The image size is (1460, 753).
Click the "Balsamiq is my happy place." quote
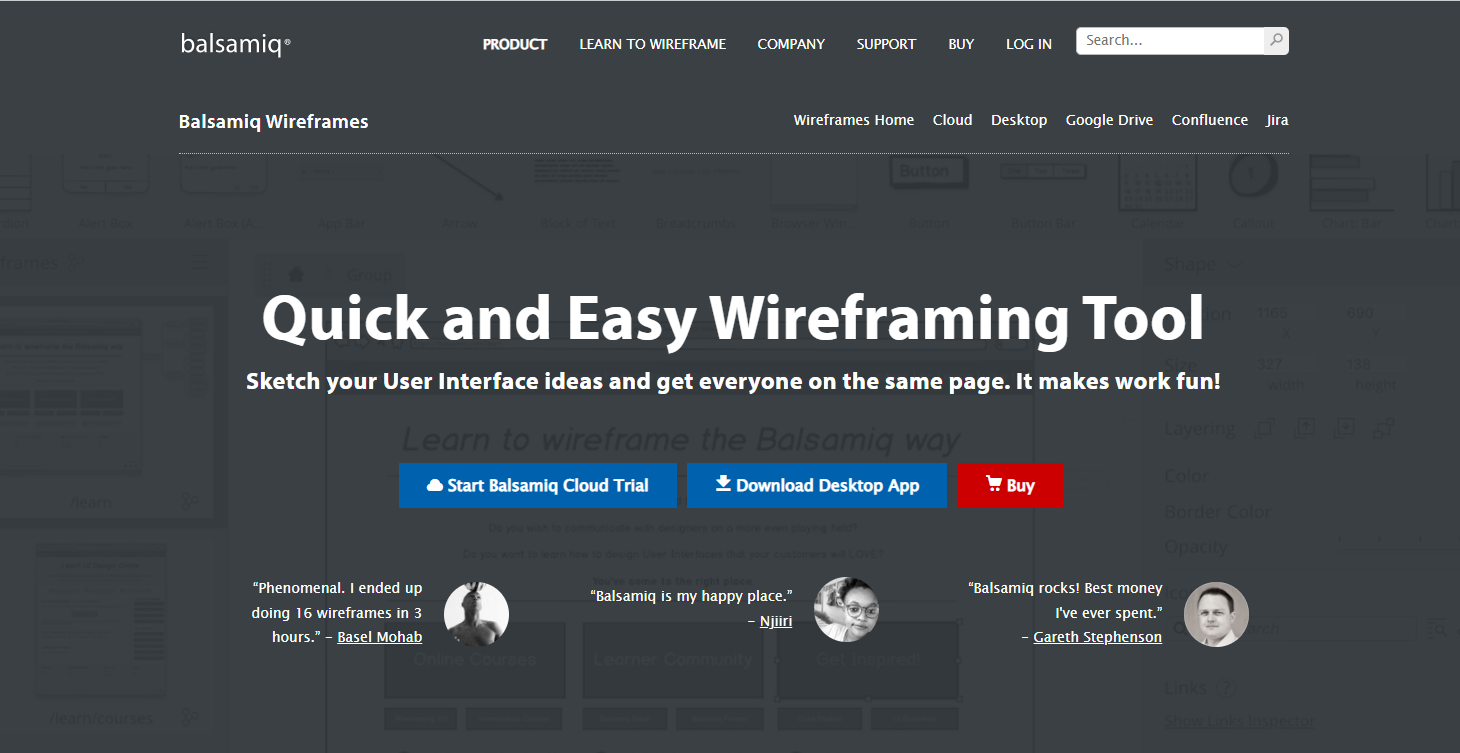(x=692, y=596)
